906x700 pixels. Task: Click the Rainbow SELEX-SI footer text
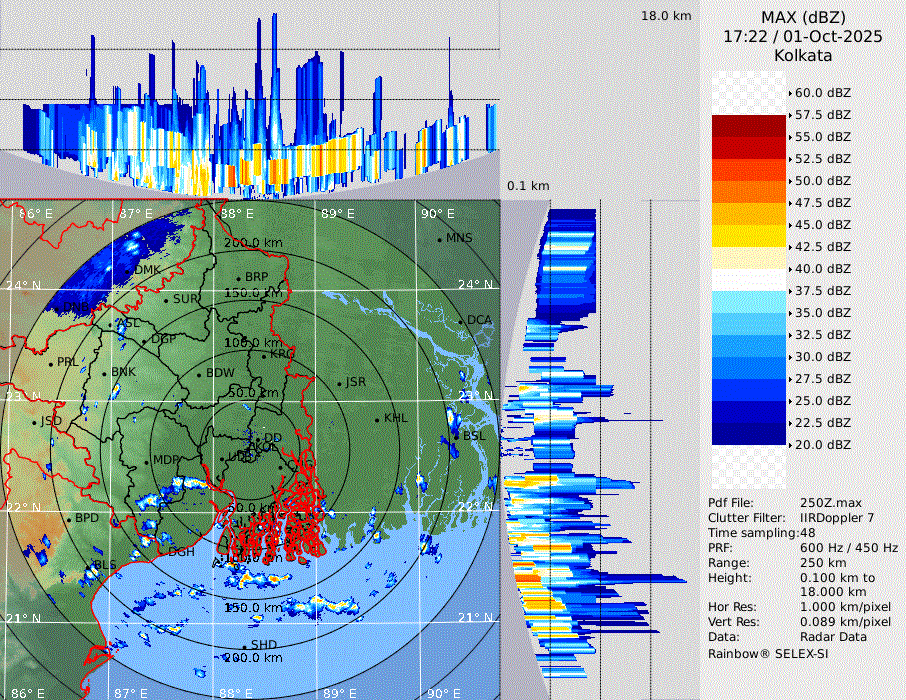pos(768,653)
